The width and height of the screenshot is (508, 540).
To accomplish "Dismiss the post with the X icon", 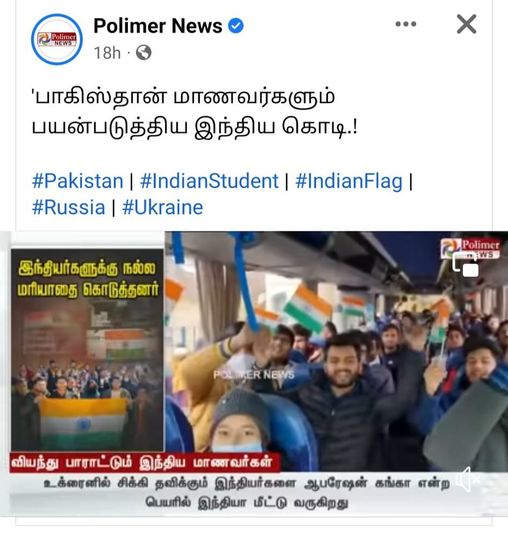I will pos(466,24).
